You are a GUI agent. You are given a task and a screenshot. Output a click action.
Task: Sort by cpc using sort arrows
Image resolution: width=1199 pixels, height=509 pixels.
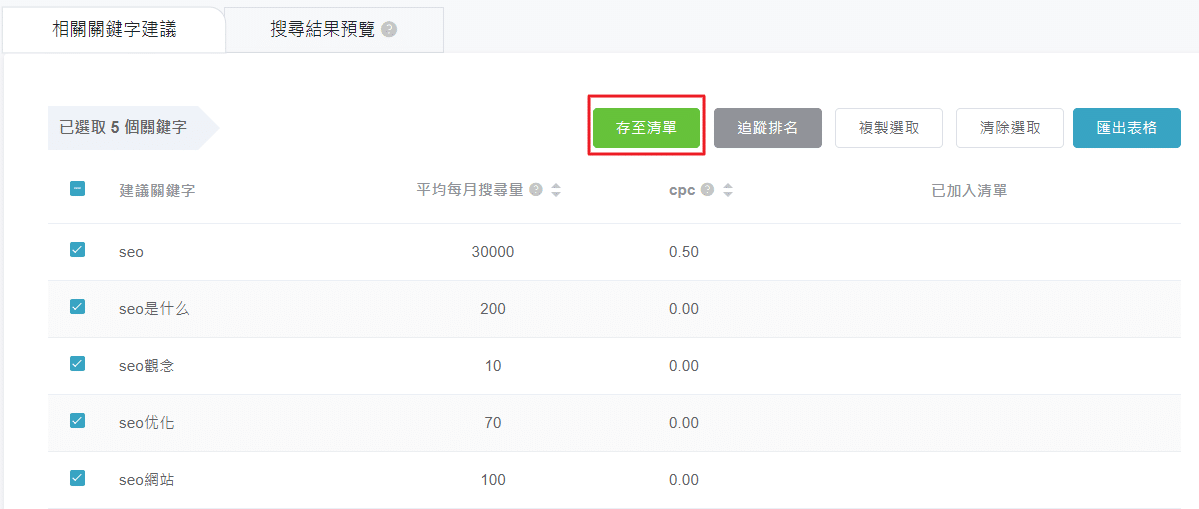point(728,190)
